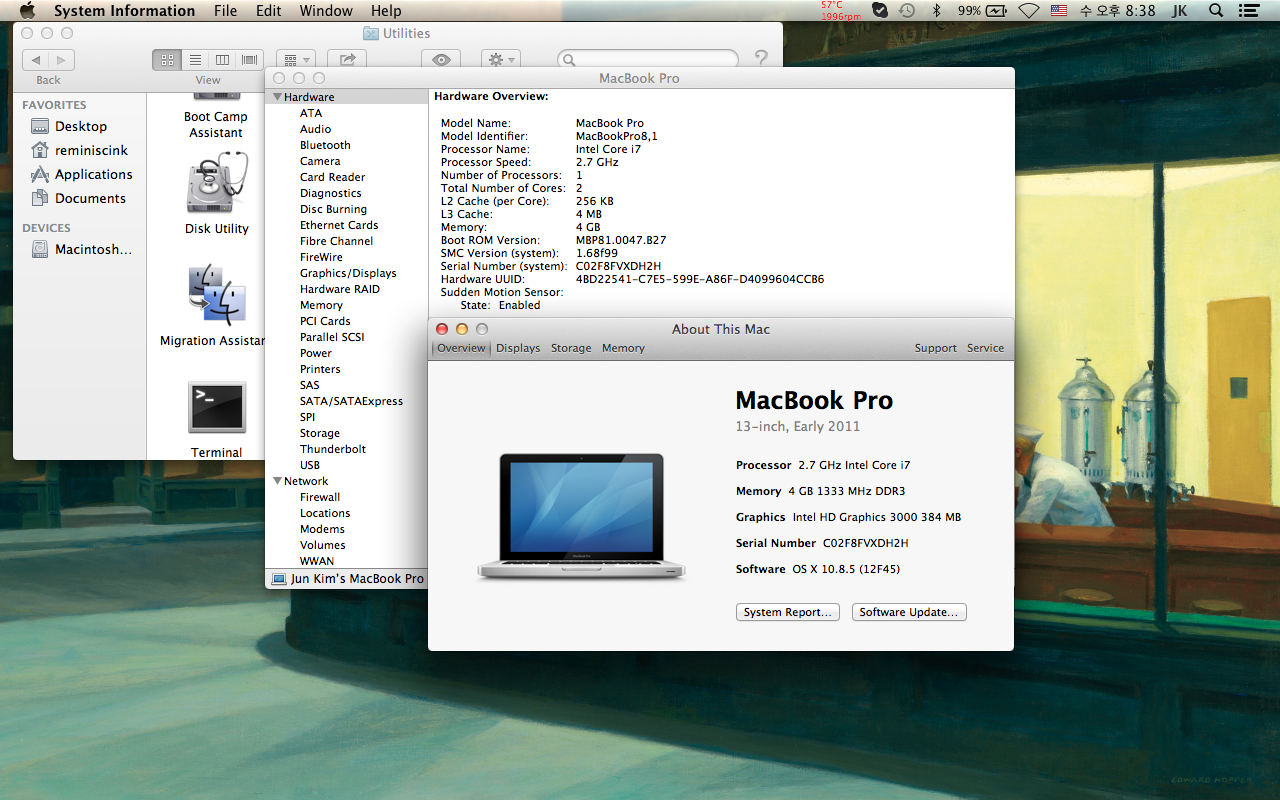Switch Finder to list view
The height and width of the screenshot is (800, 1280).
tap(195, 60)
